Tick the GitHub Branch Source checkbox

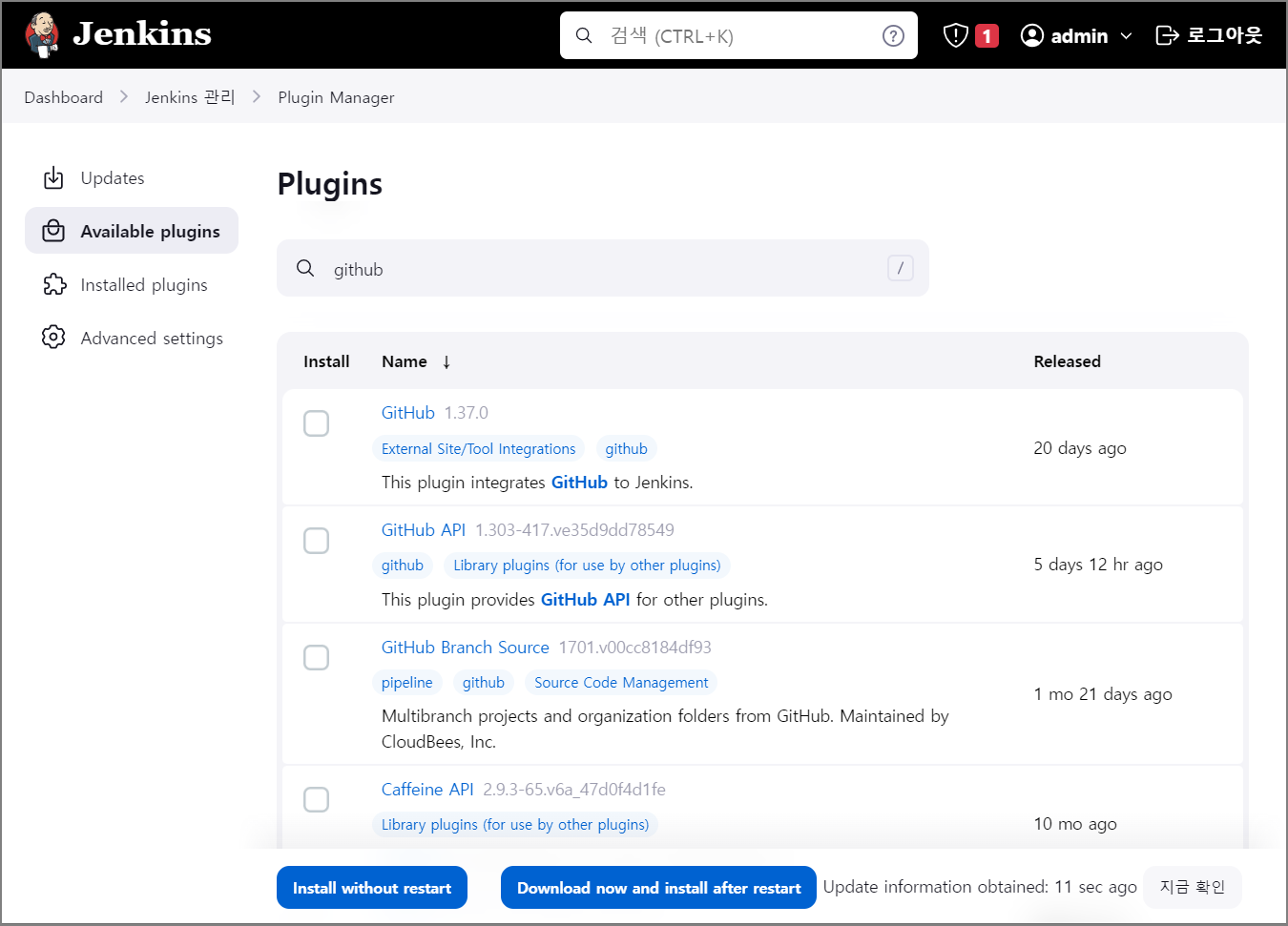[316, 658]
